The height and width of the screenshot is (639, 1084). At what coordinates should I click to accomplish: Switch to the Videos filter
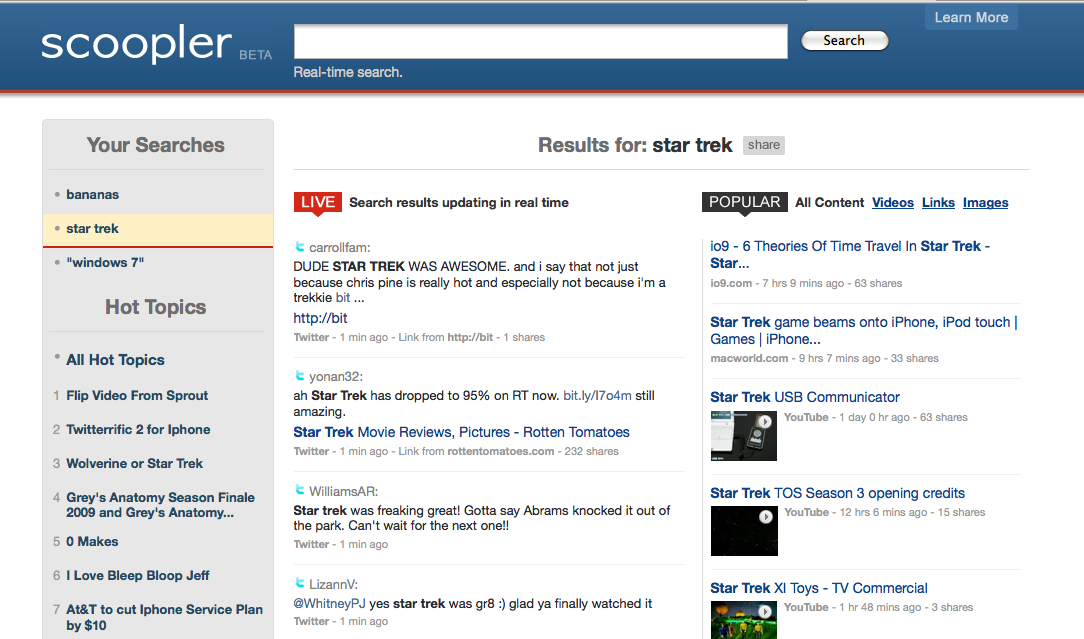coord(893,203)
